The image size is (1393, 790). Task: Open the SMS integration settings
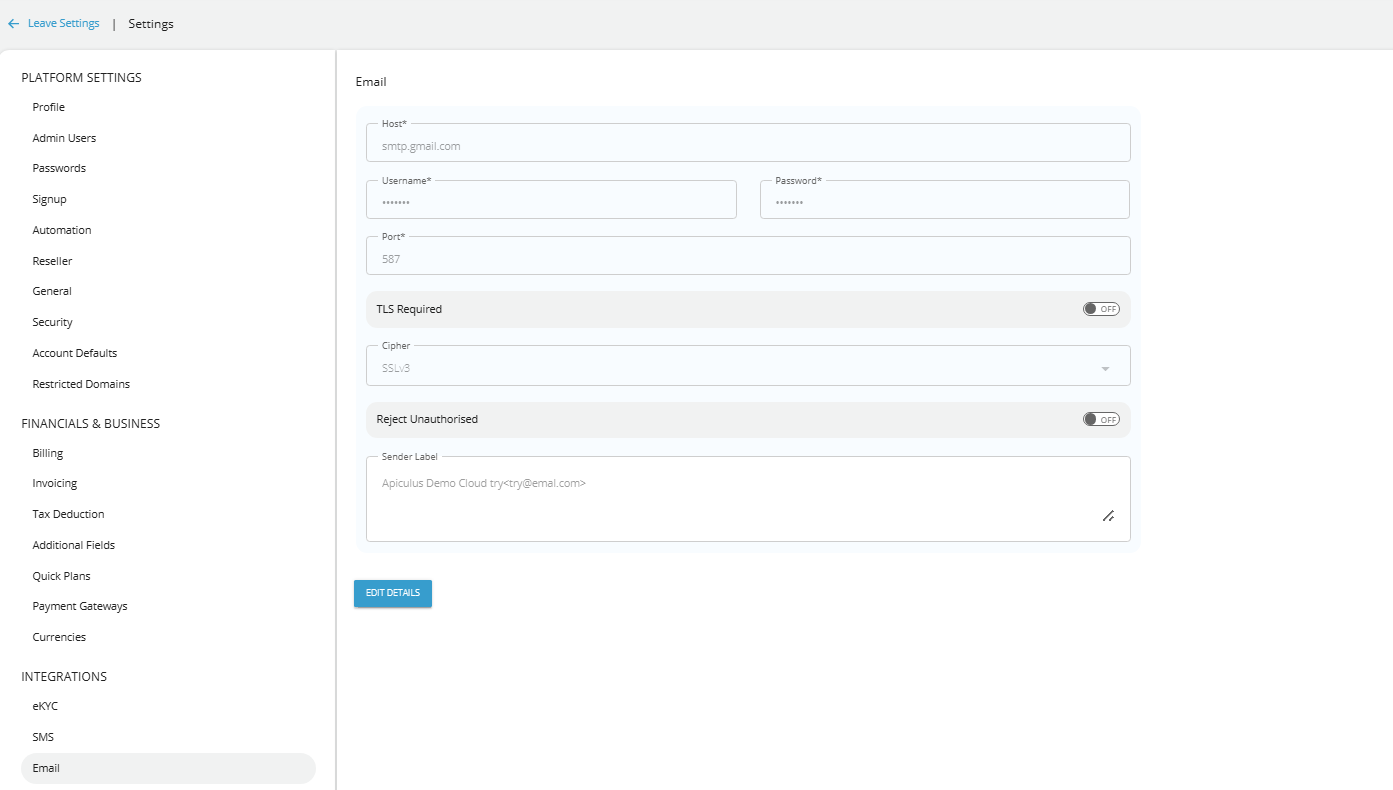[43, 736]
